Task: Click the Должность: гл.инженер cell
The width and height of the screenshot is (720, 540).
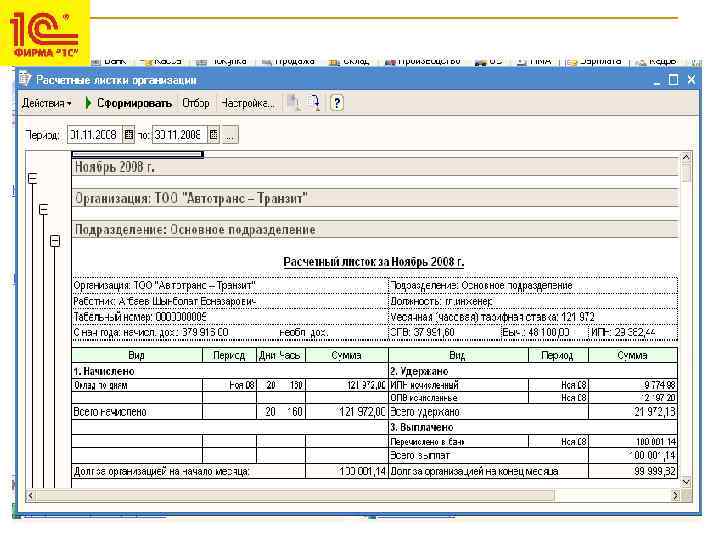Action: point(533,301)
